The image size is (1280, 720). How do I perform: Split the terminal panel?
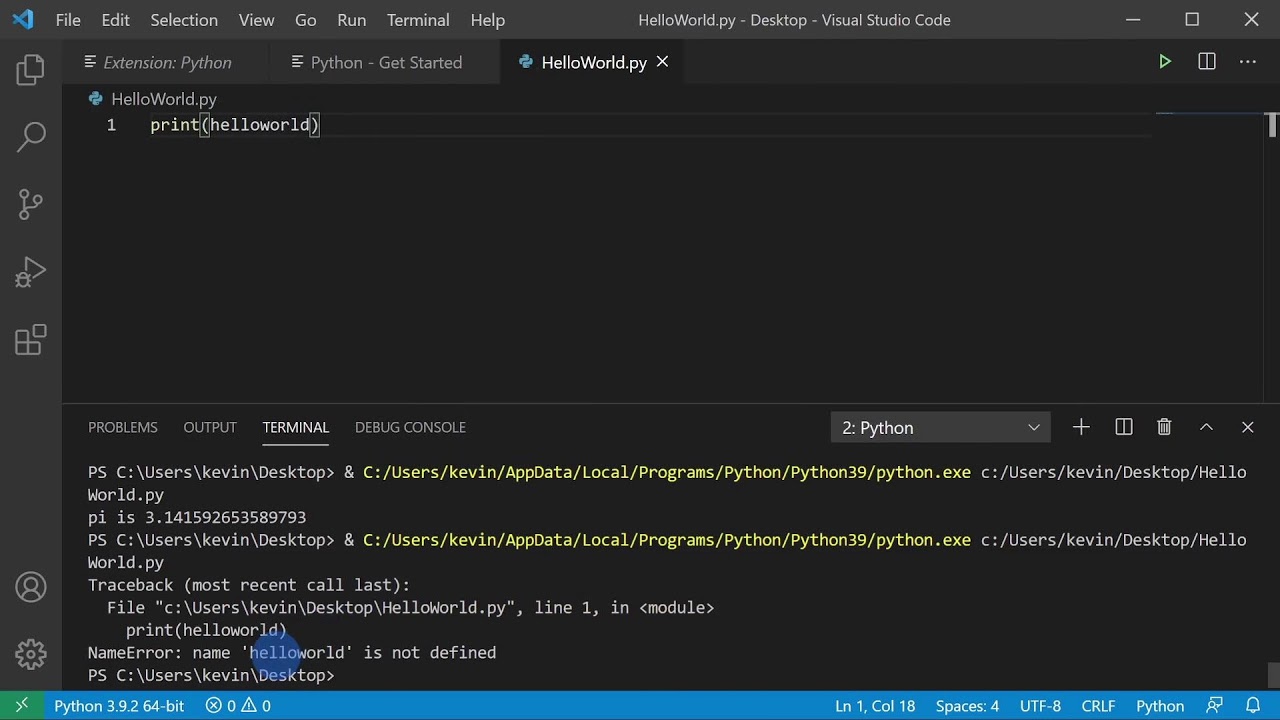coord(1124,427)
